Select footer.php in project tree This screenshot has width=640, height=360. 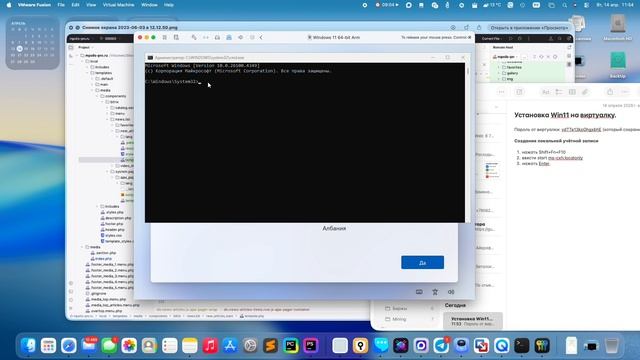point(111,224)
